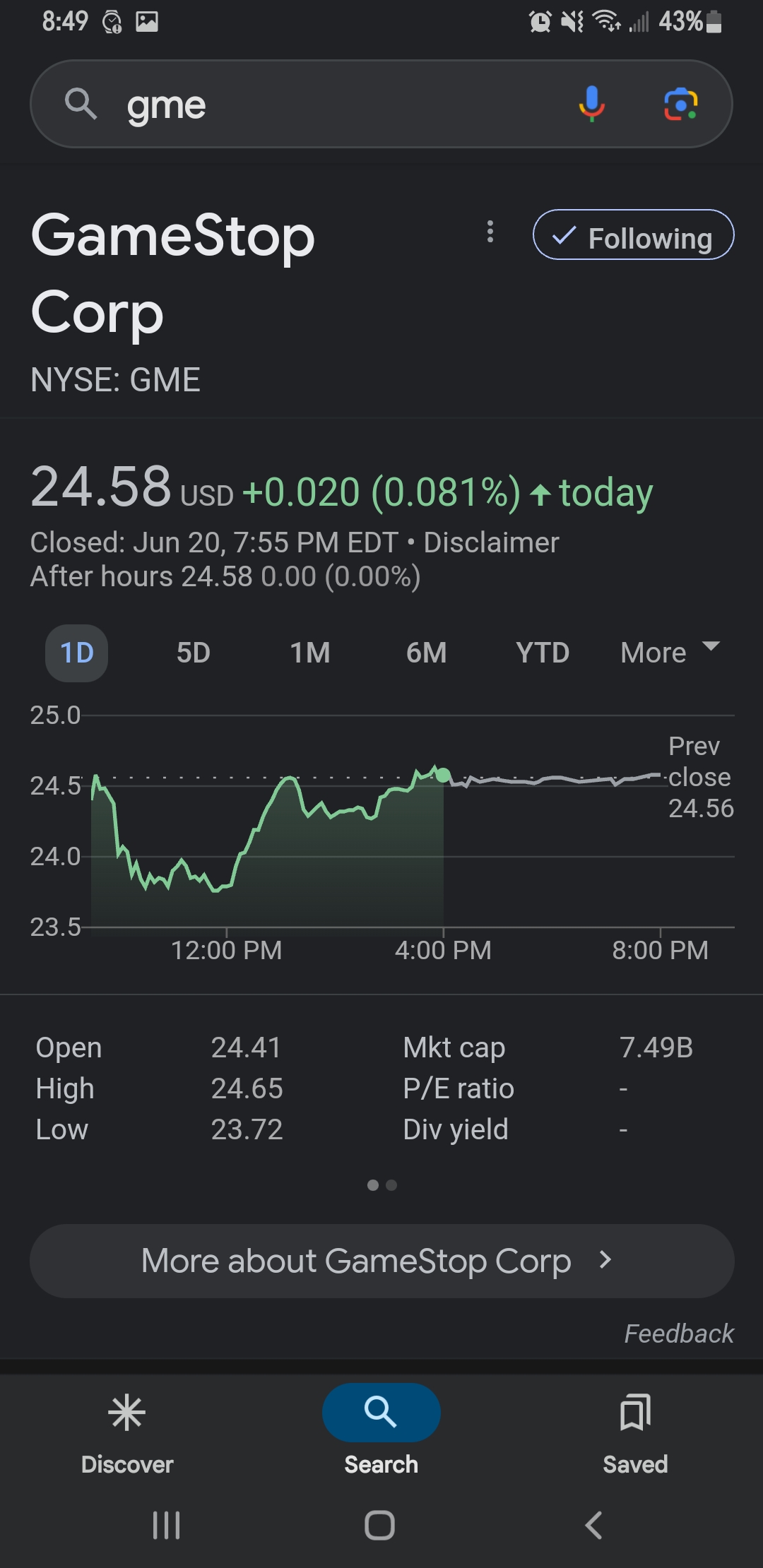Tap the voice search microphone icon
Screen dimensions: 763x1568
coord(591,104)
